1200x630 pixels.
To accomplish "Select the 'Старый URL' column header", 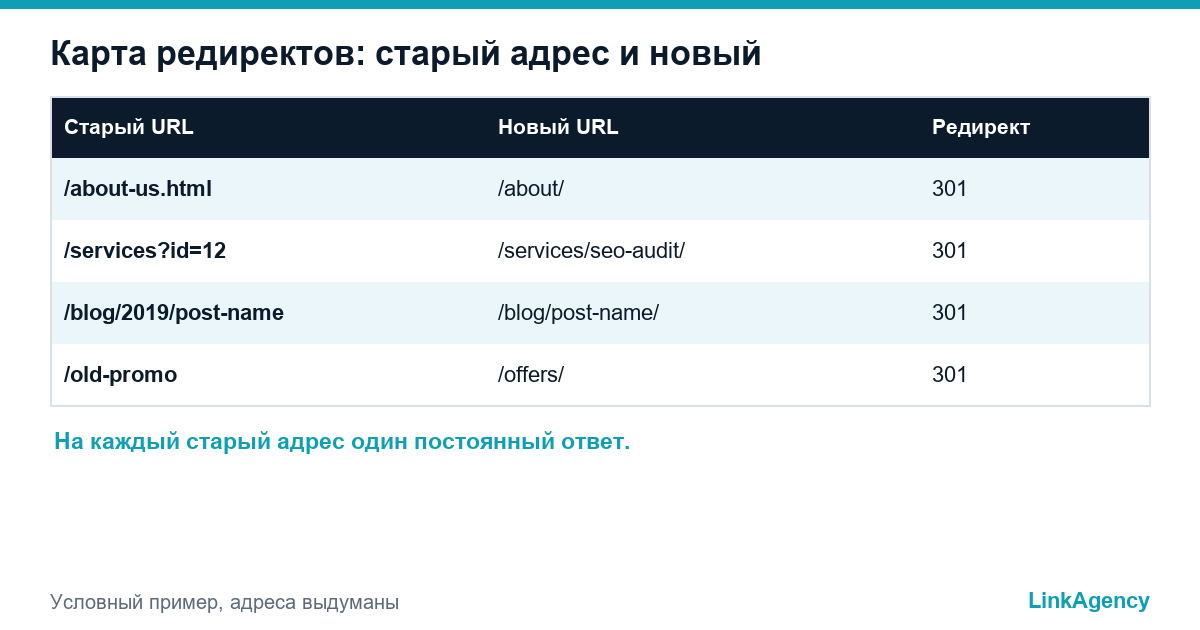I will 129,127.
